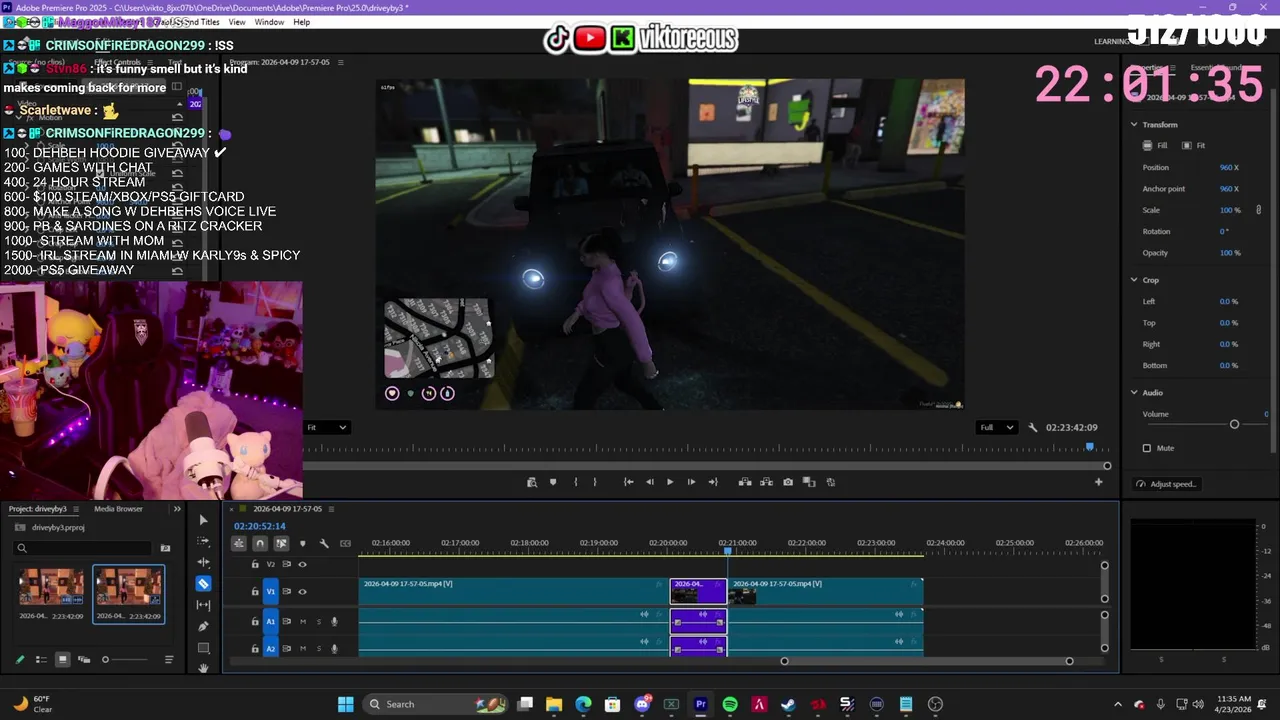Click the Fit frame button
This screenshot has height=720, width=1280.
coord(1194,146)
